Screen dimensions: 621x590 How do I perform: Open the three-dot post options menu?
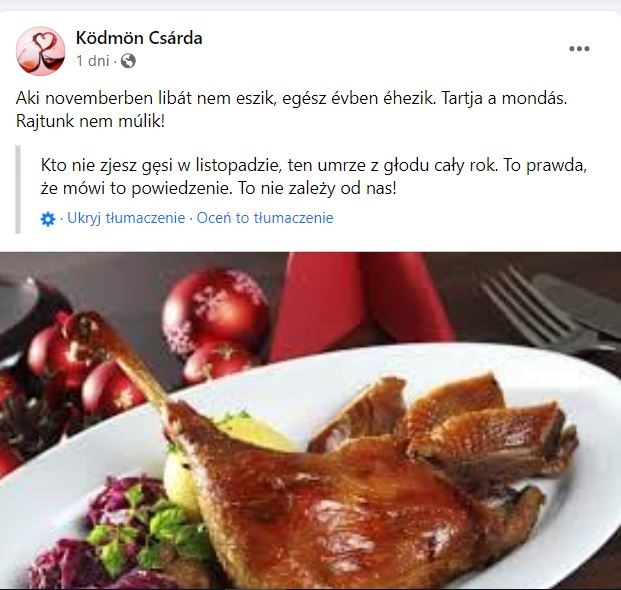coord(579,49)
